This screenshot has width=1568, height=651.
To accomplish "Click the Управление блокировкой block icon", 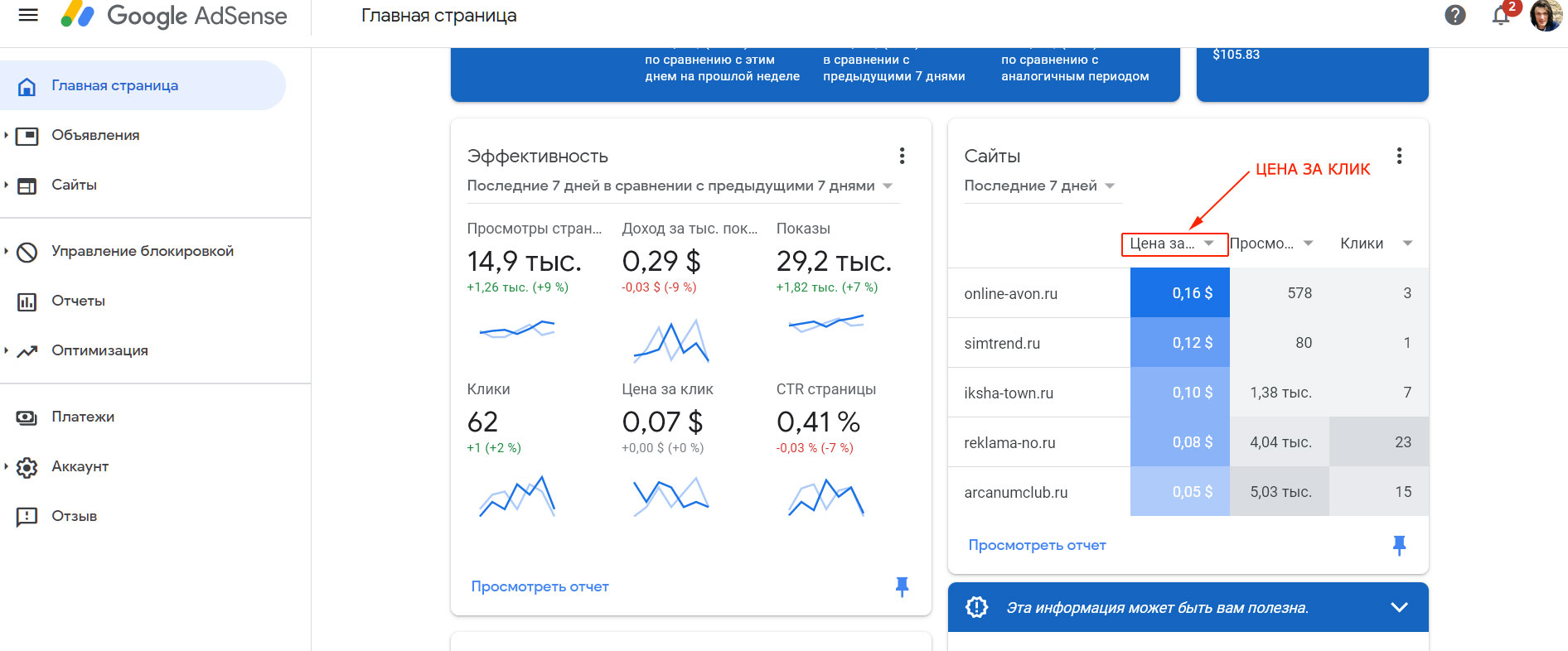I will 27,252.
